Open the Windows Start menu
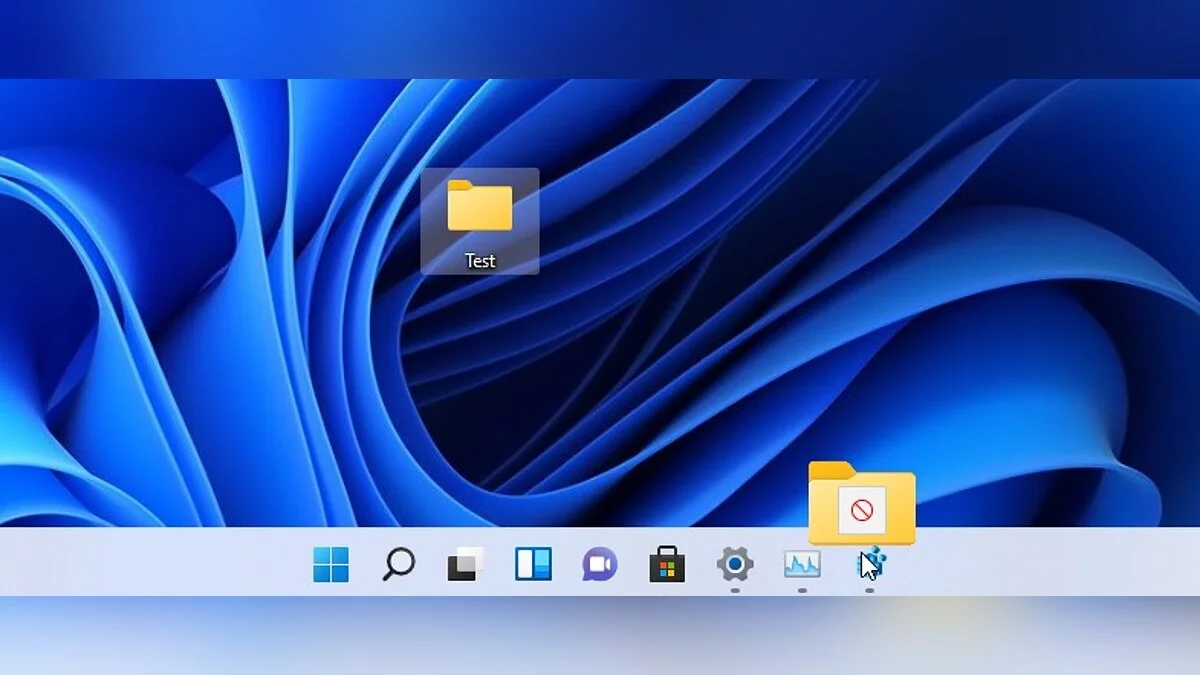This screenshot has width=1200, height=675. 331,565
